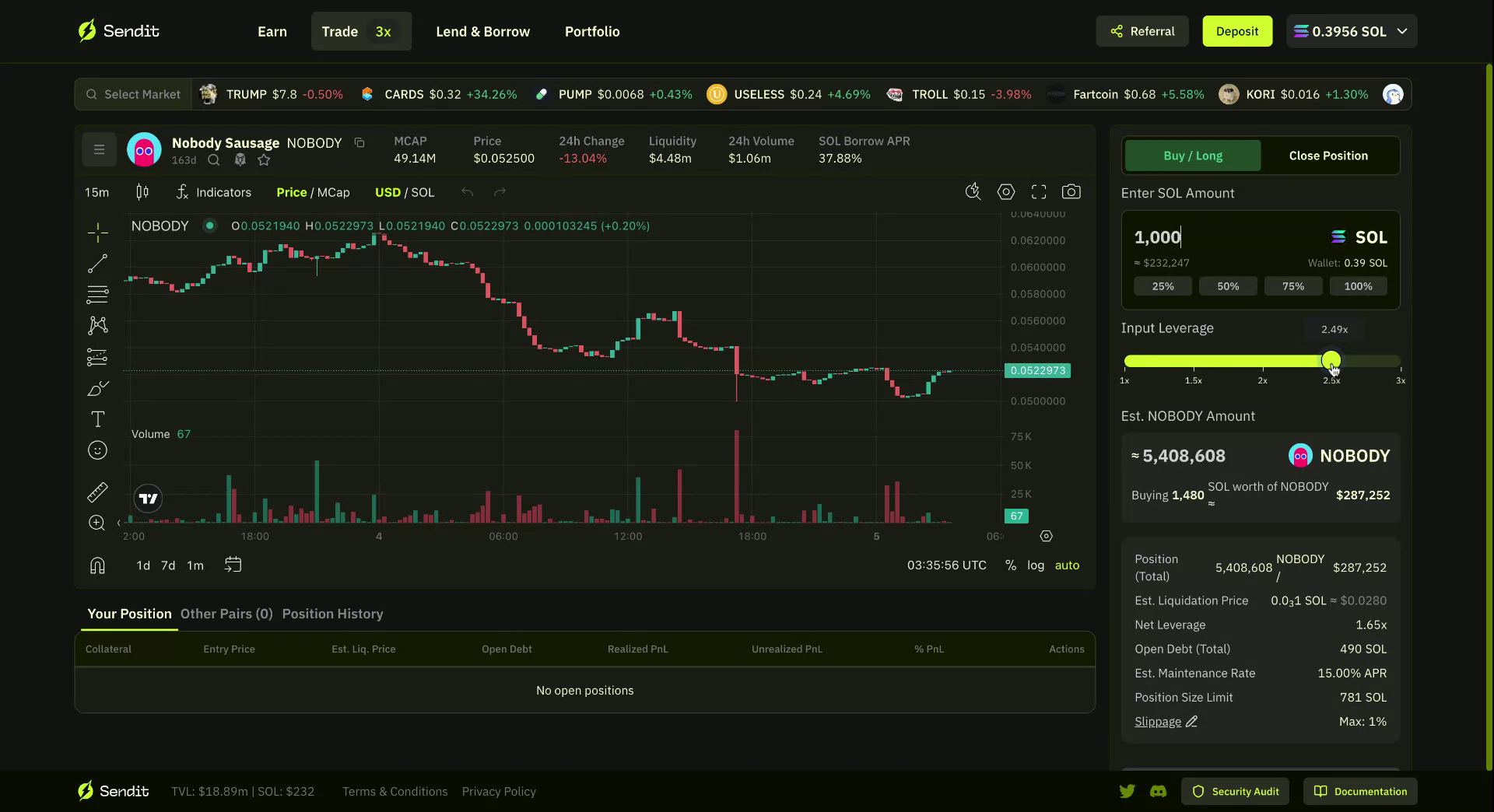Select the ruler measure tool
Image resolution: width=1494 pixels, height=812 pixels.
tap(97, 492)
